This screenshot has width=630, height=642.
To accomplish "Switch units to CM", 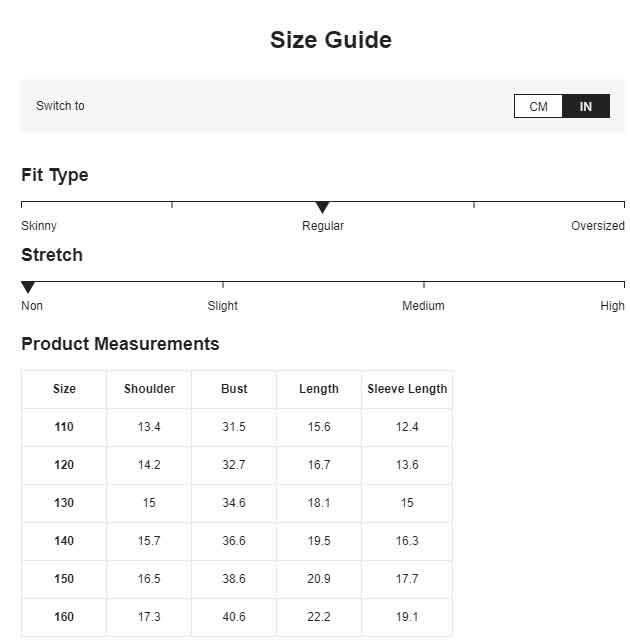I will coord(538,106).
